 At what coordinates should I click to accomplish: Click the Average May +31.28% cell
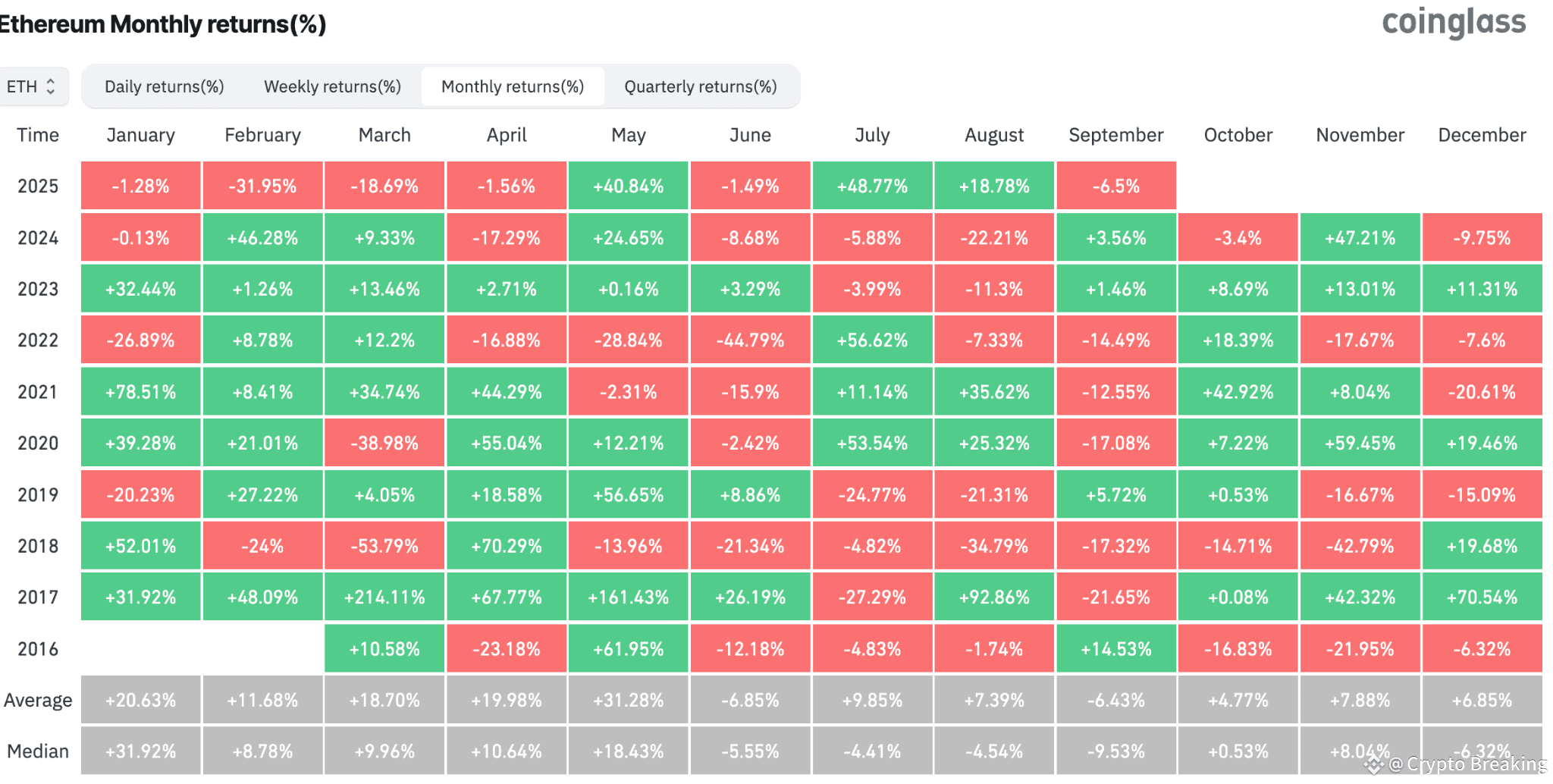tap(629, 700)
